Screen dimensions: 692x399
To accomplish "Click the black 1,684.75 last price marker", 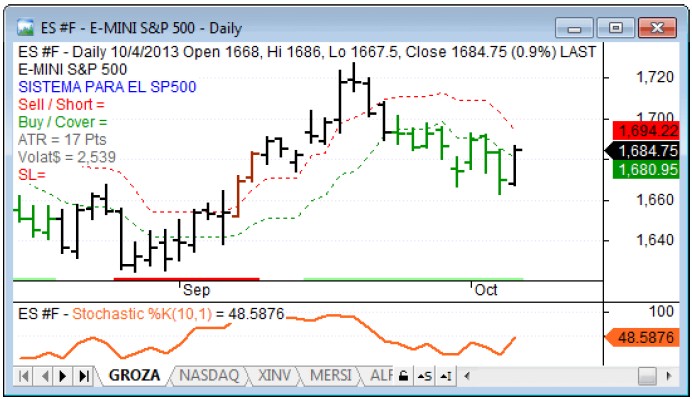I will tap(643, 151).
